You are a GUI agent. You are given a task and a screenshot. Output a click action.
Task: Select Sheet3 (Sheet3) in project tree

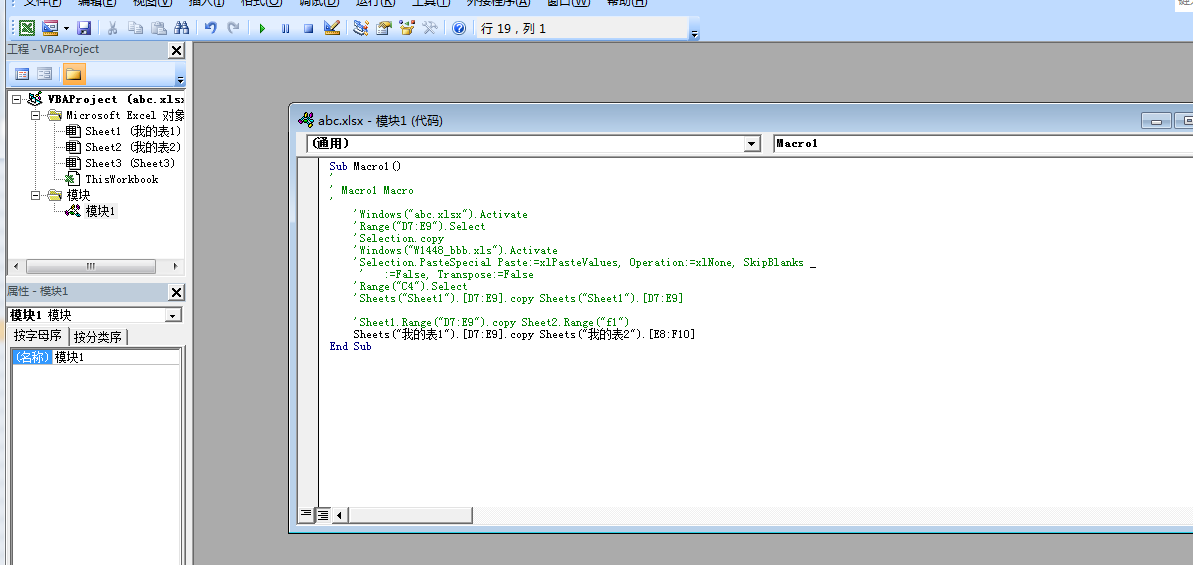(130, 163)
